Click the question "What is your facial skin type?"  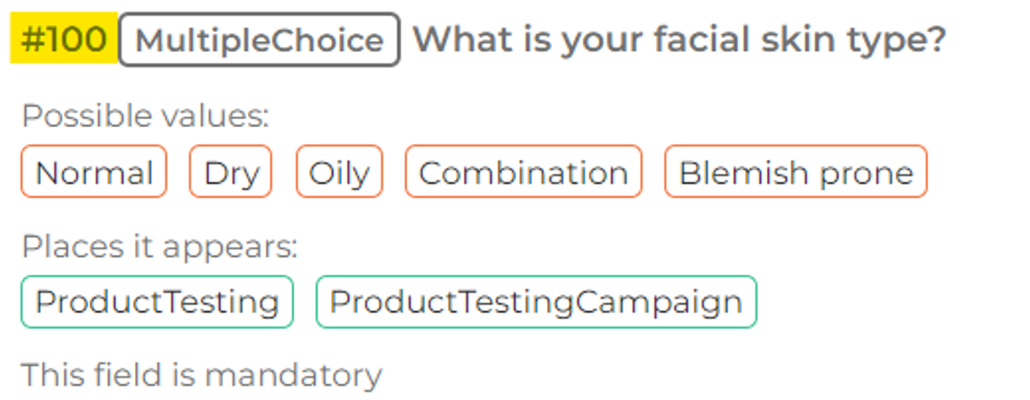pyautogui.click(x=679, y=40)
